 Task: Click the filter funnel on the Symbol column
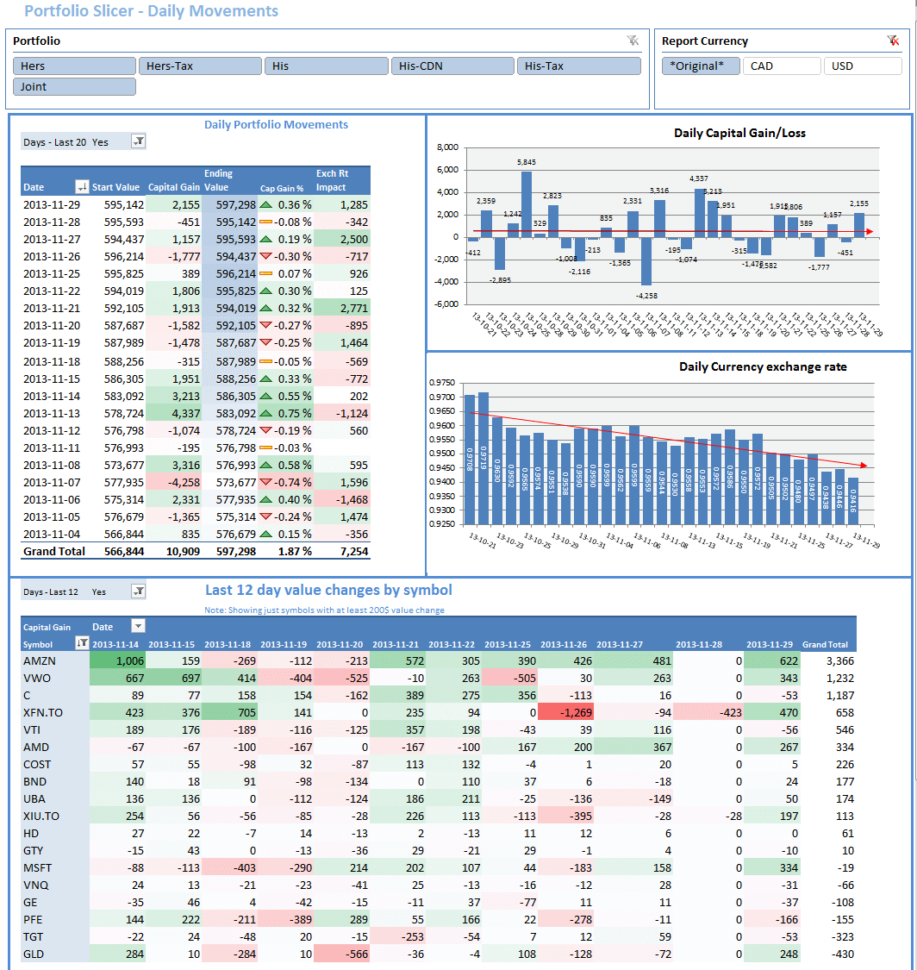coord(81,643)
